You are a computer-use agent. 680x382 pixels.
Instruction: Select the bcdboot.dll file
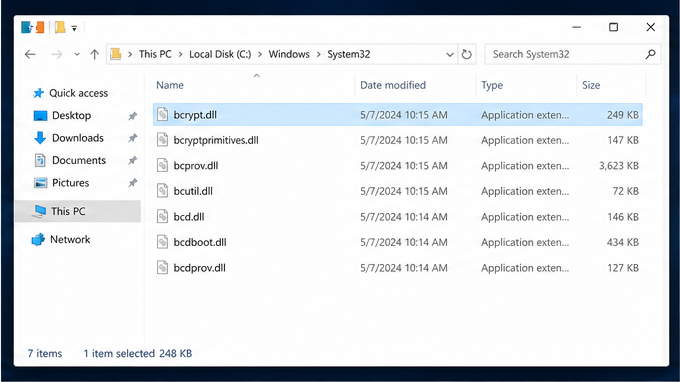[x=398, y=242]
